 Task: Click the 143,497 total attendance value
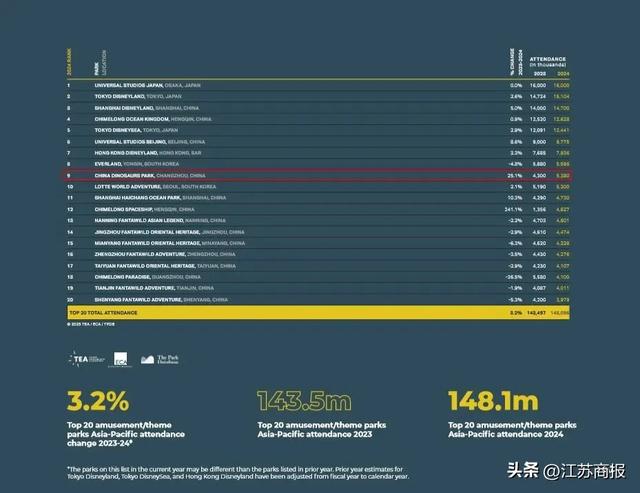pyautogui.click(x=536, y=313)
